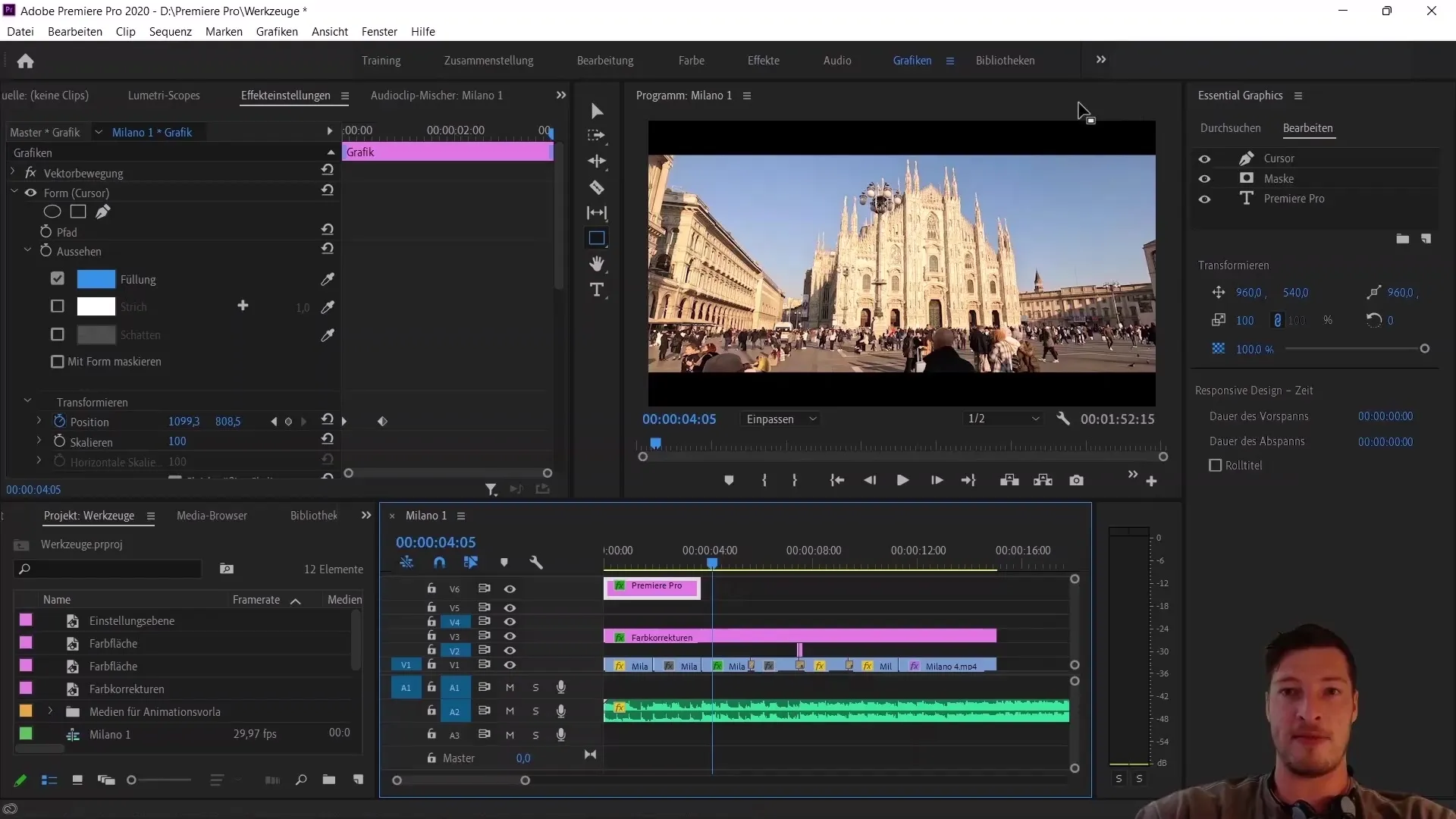Expand the Vektorbewegung effect
Image resolution: width=1456 pixels, height=819 pixels.
point(13,172)
